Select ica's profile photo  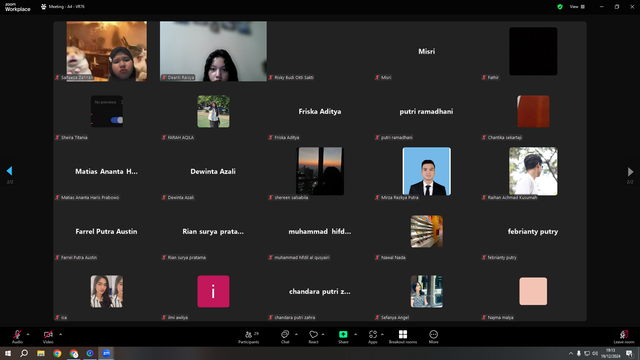coord(107,291)
